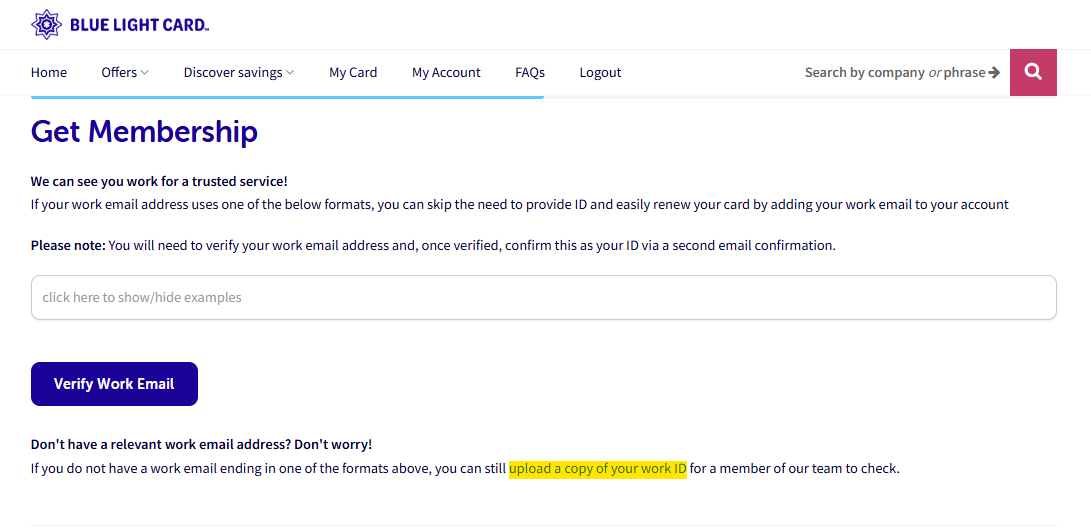Click the "We can see you work for a trusted service!" text
The height and width of the screenshot is (529, 1091).
point(159,182)
